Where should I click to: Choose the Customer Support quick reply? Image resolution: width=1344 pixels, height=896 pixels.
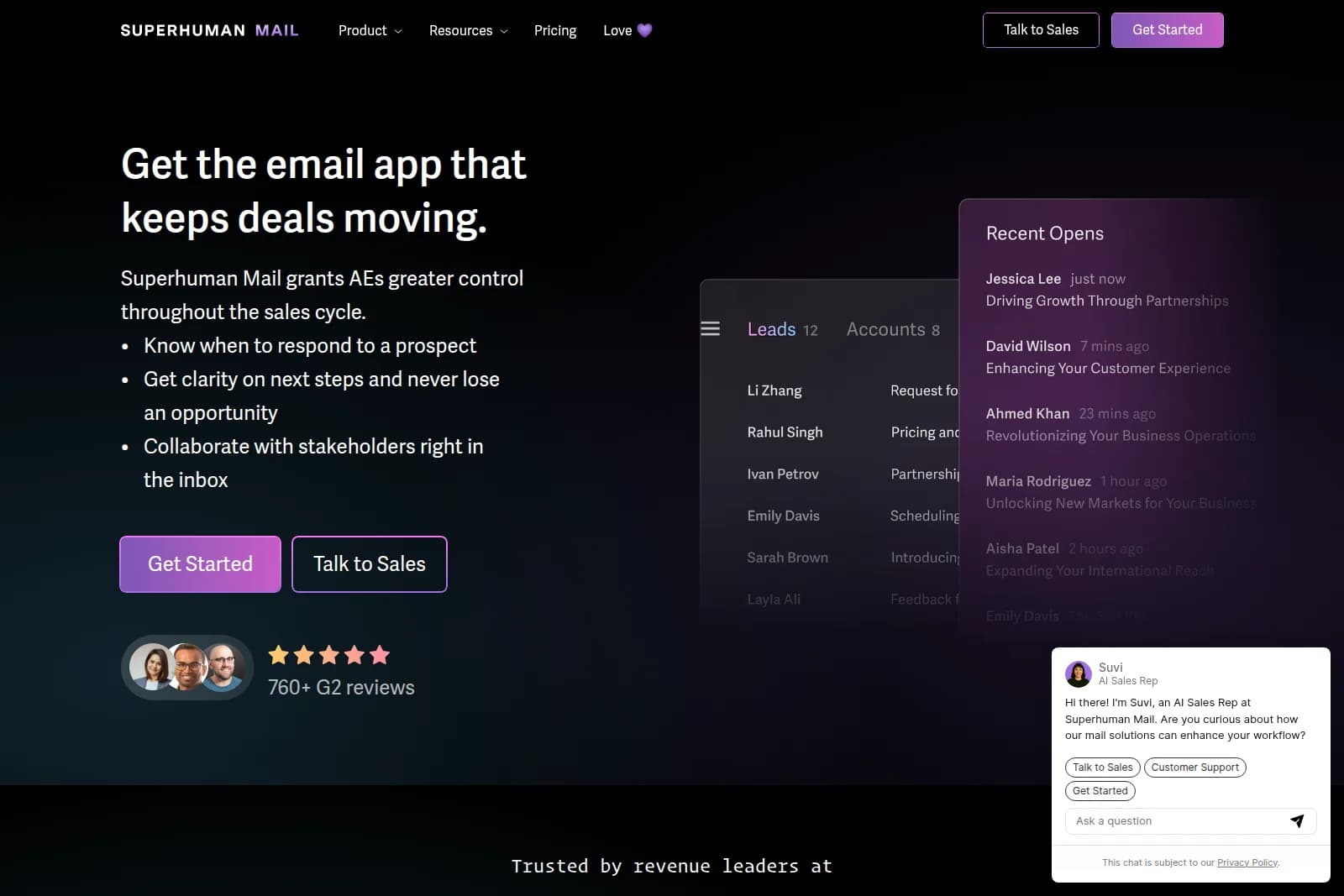click(1194, 767)
